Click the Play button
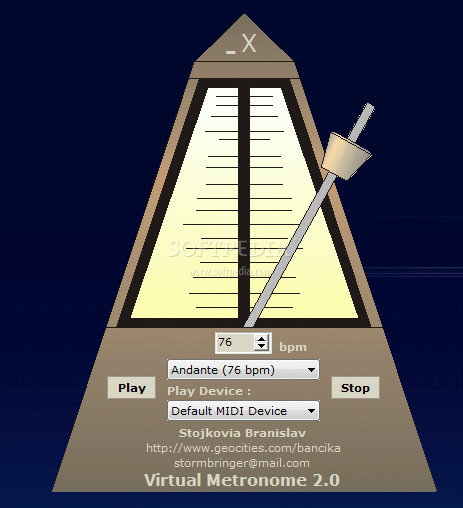Image resolution: width=463 pixels, height=508 pixels. click(x=131, y=388)
